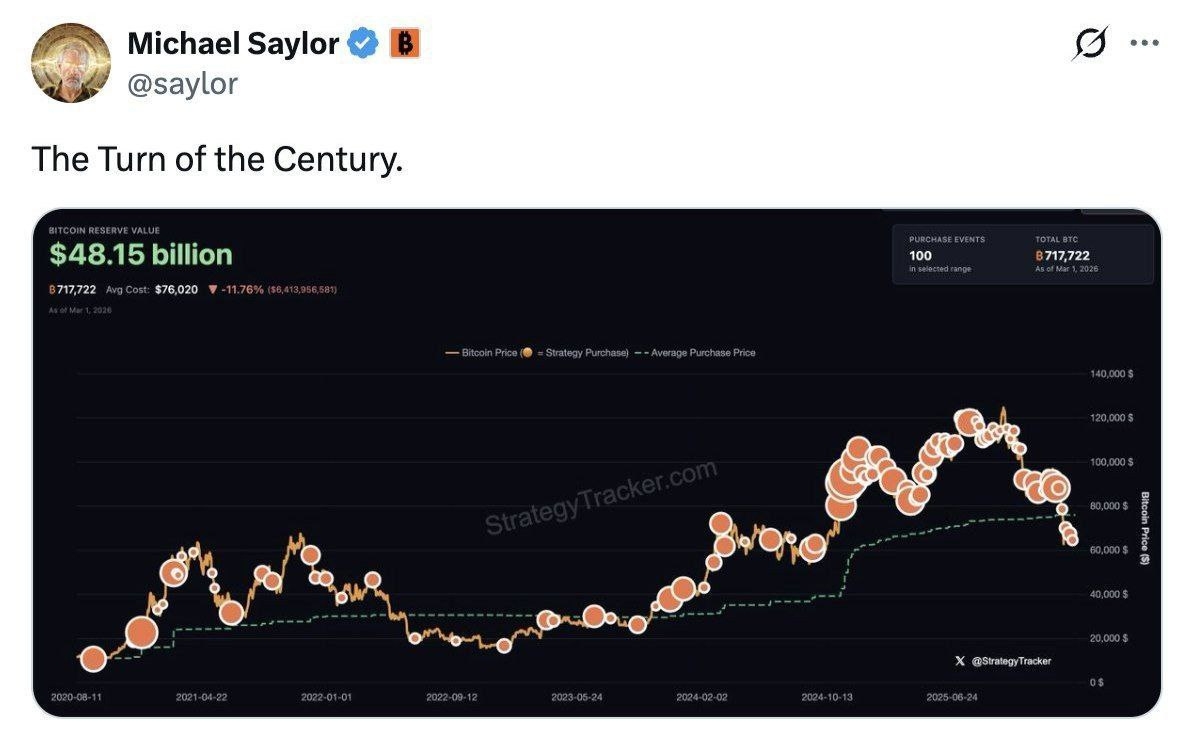
Task: Click the tweet text "The Turn of the Century."
Action: click(x=217, y=158)
